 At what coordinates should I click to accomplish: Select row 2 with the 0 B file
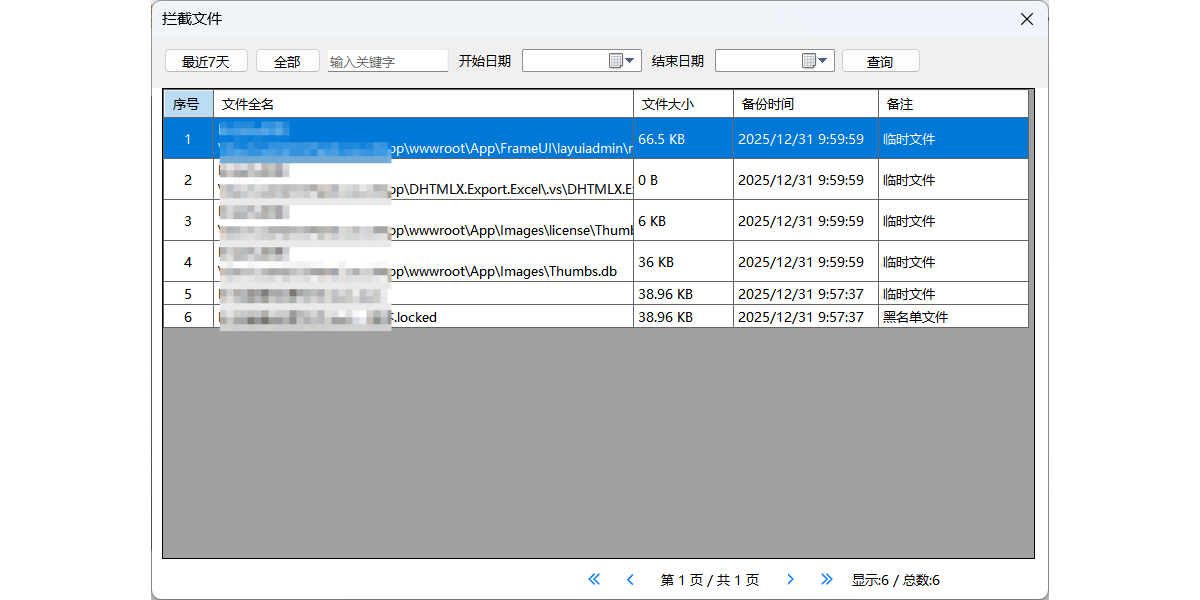[x=660, y=180]
